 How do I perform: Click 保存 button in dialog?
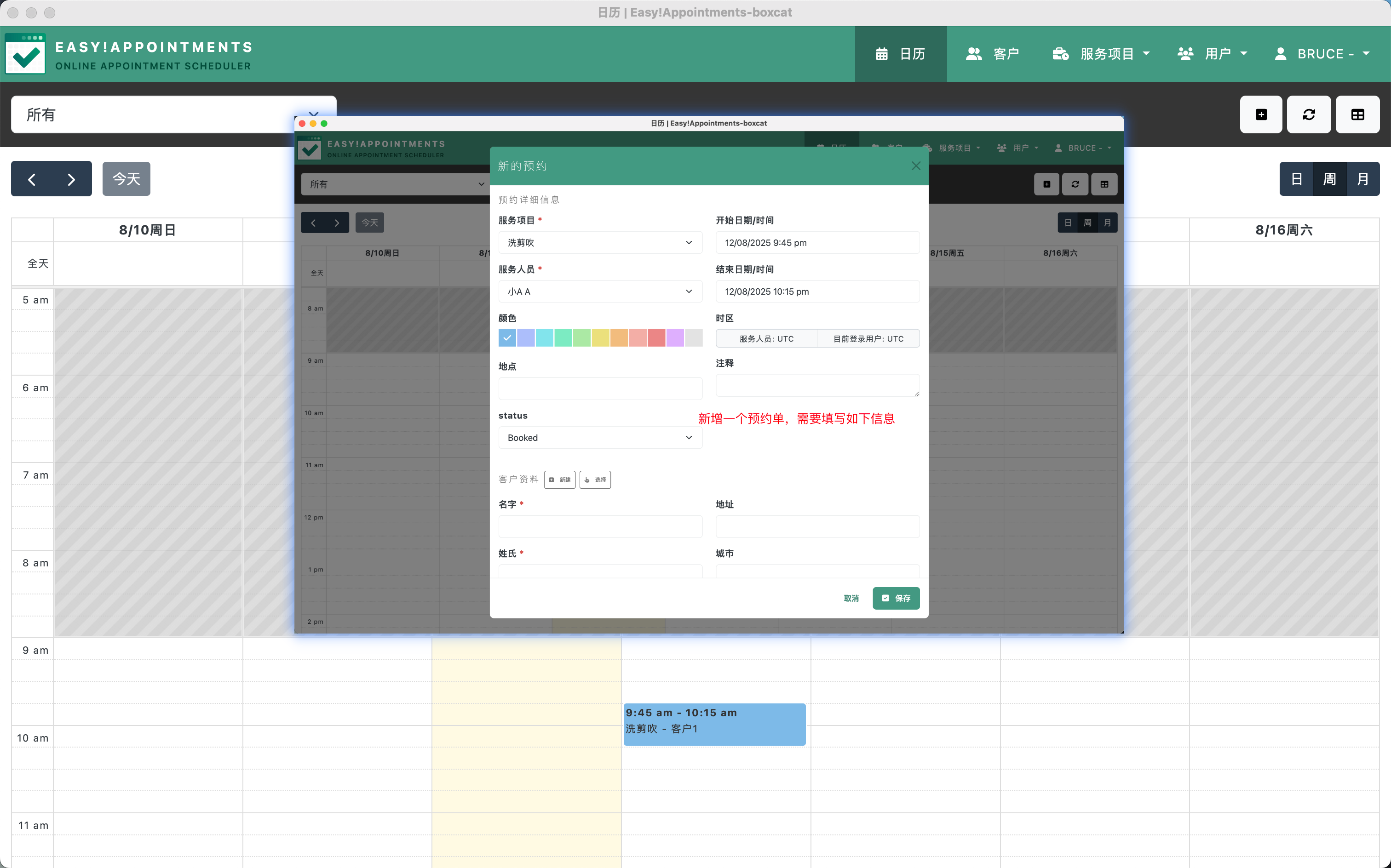[896, 598]
